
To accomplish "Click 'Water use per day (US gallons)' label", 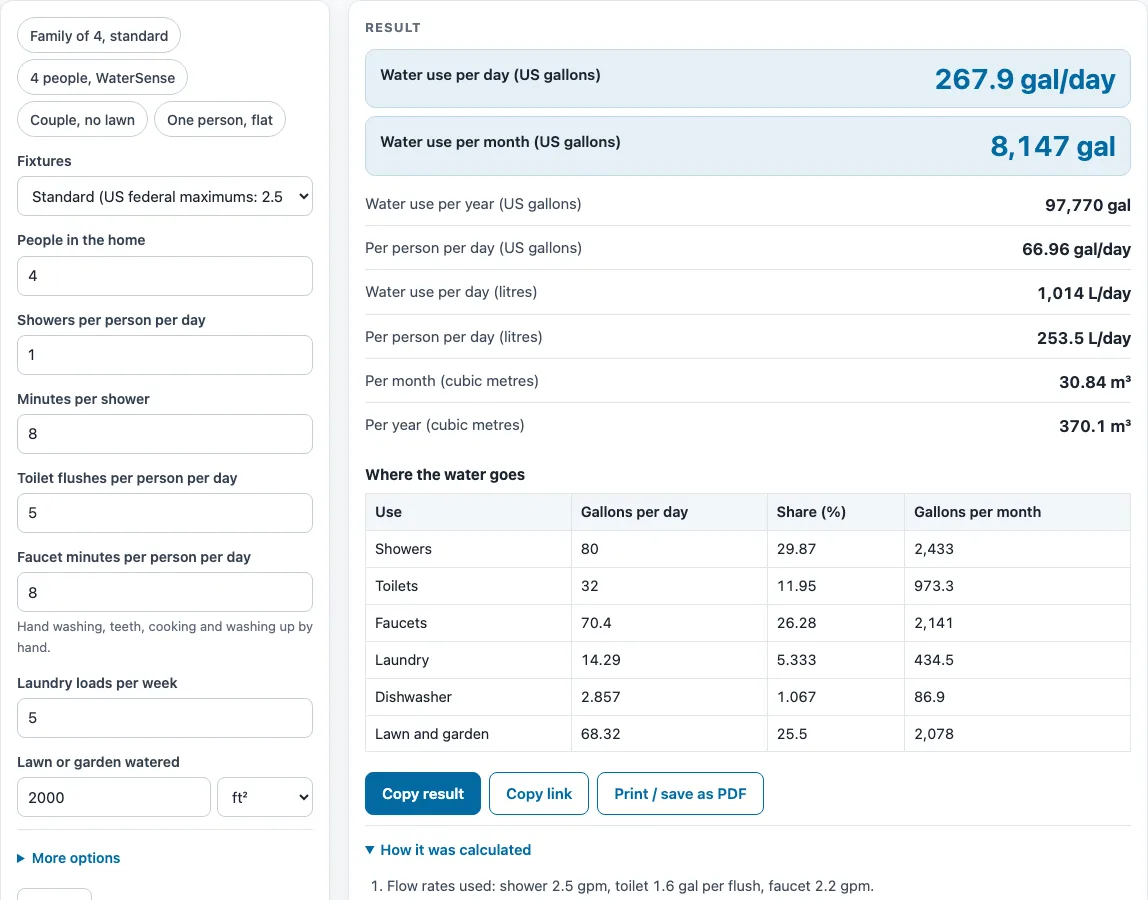I will [x=491, y=75].
